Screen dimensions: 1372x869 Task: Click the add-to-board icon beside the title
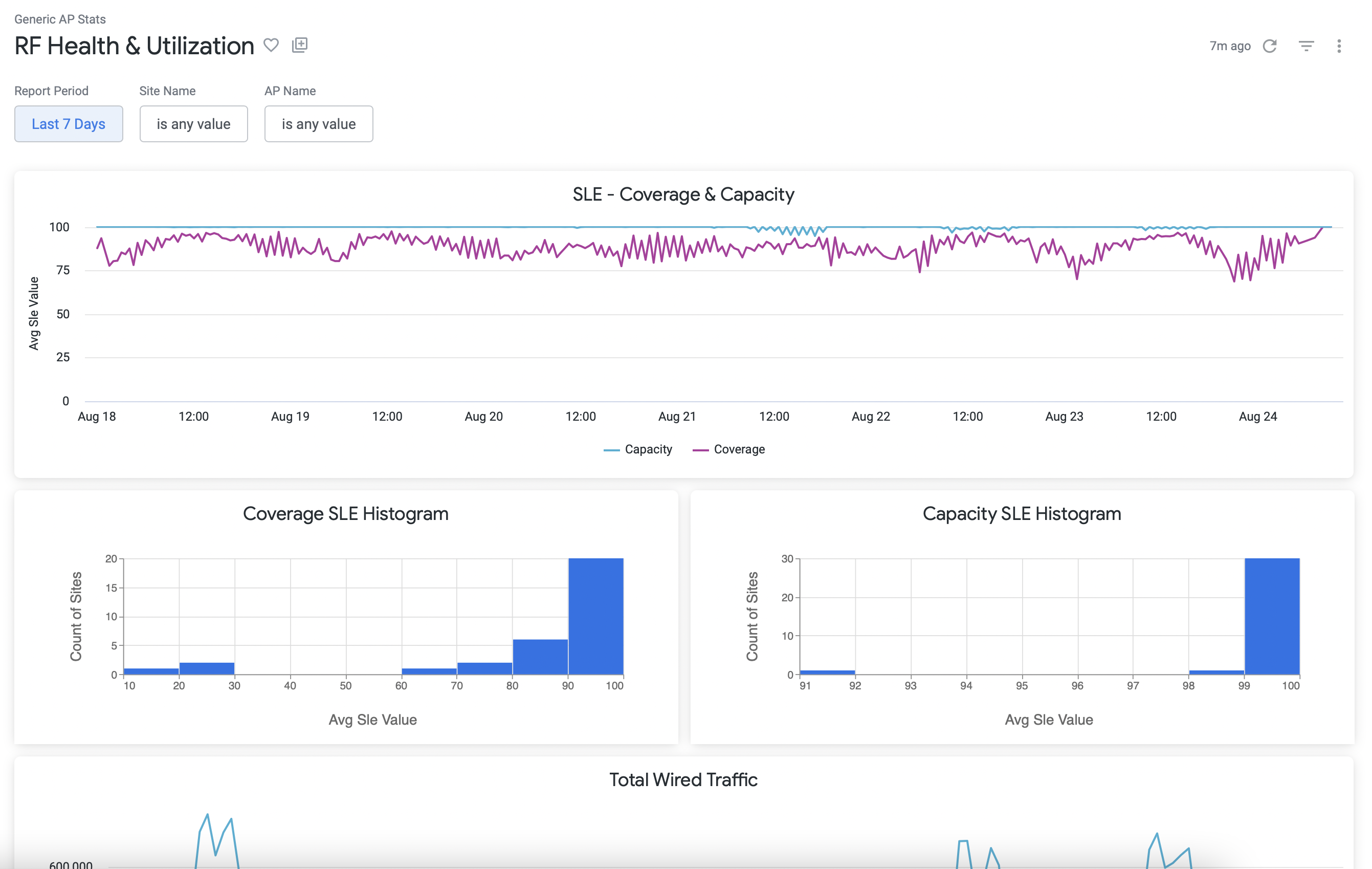pyautogui.click(x=300, y=45)
